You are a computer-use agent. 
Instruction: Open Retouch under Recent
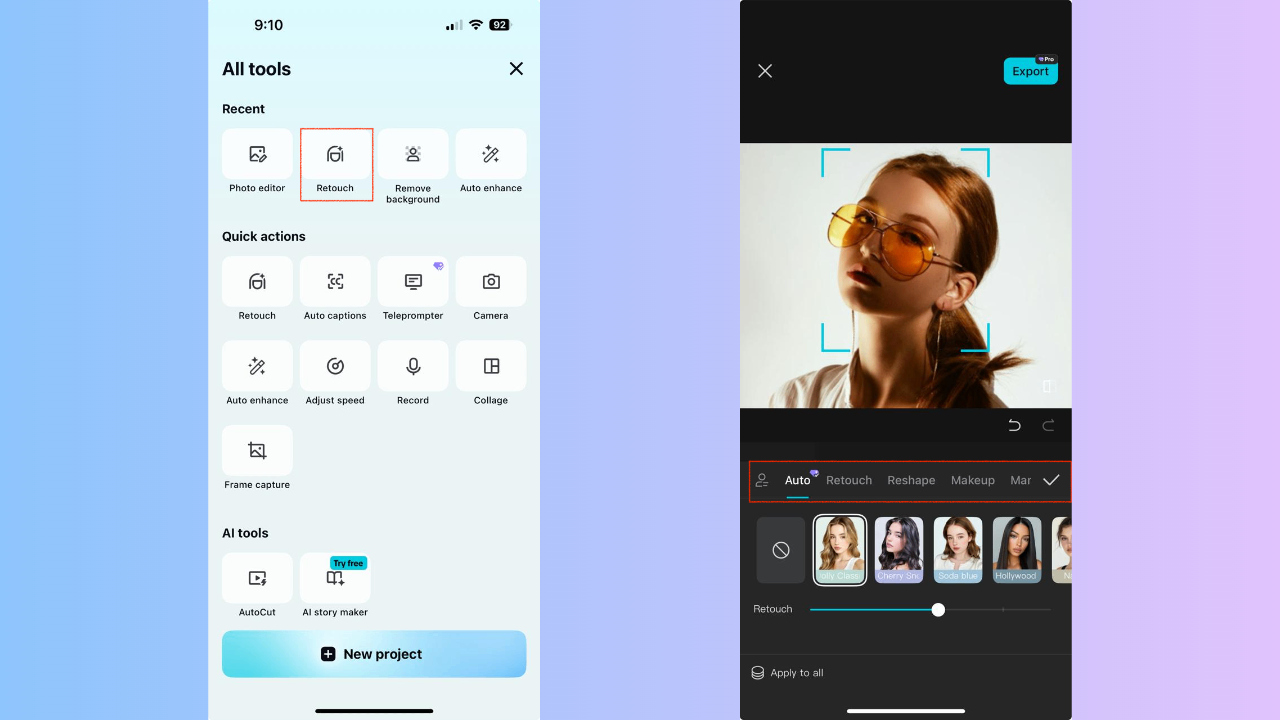(x=336, y=163)
